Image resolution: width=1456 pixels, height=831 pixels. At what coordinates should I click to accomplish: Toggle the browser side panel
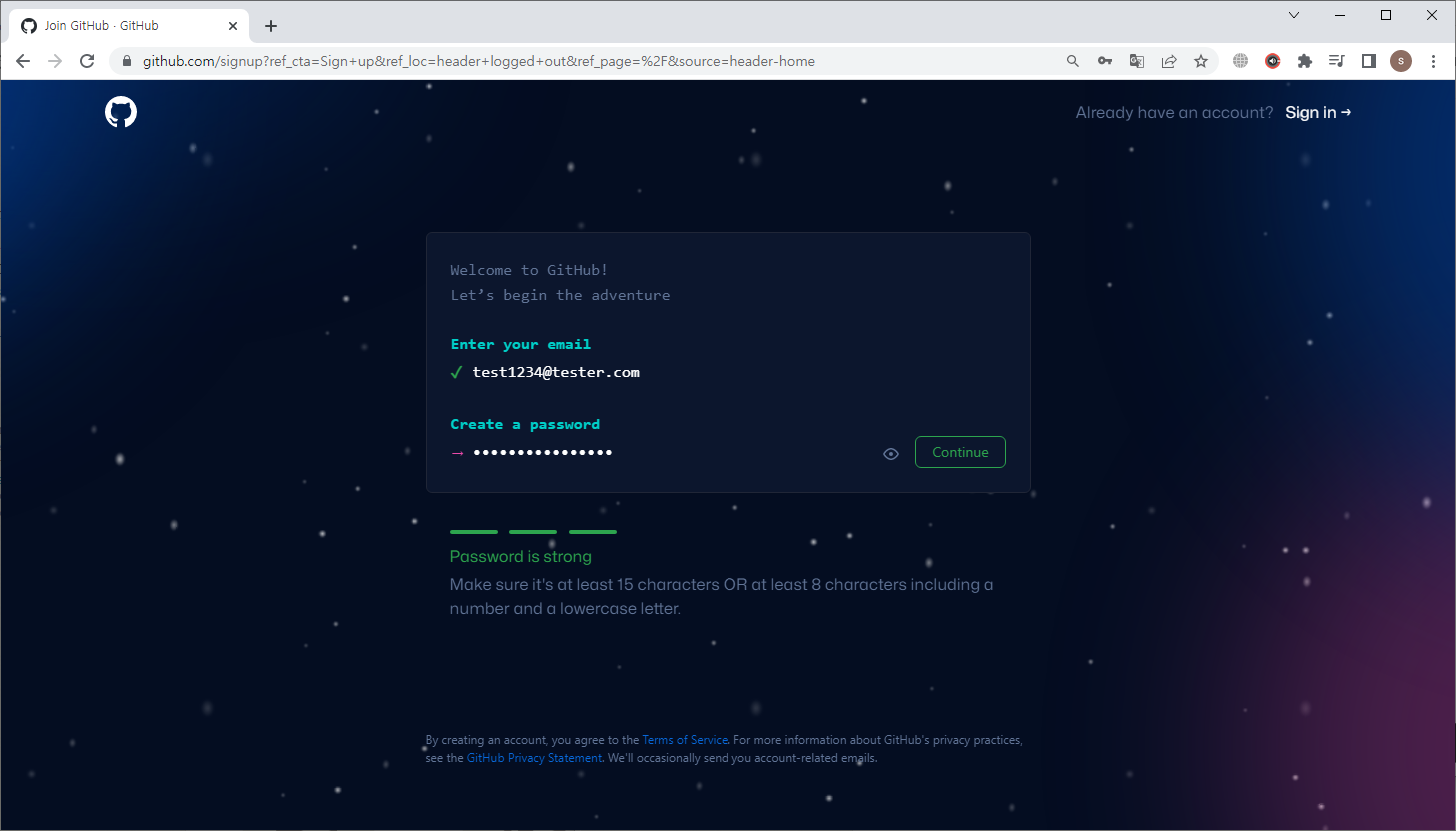pos(1369,61)
